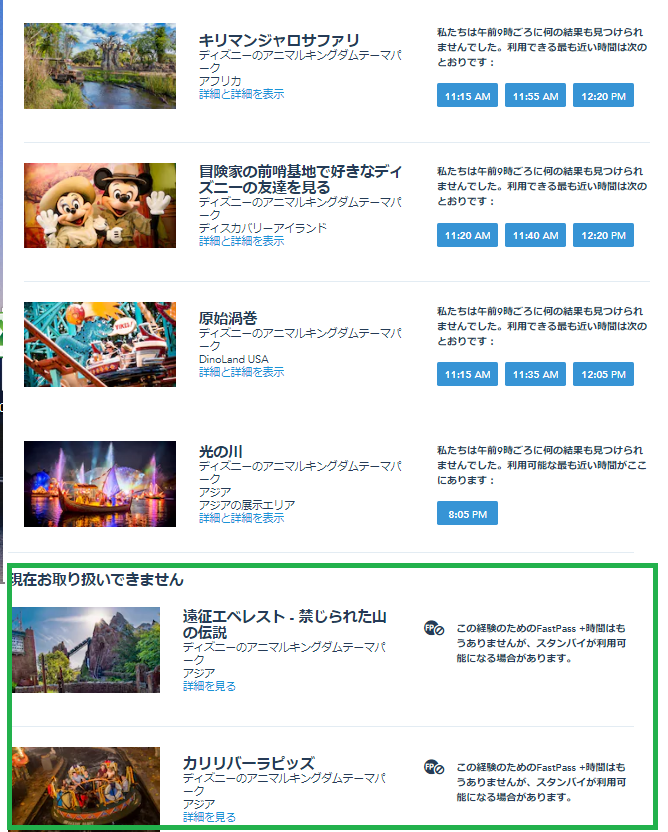Click 詳細を見る for カリリバーラピッズ

(209, 817)
